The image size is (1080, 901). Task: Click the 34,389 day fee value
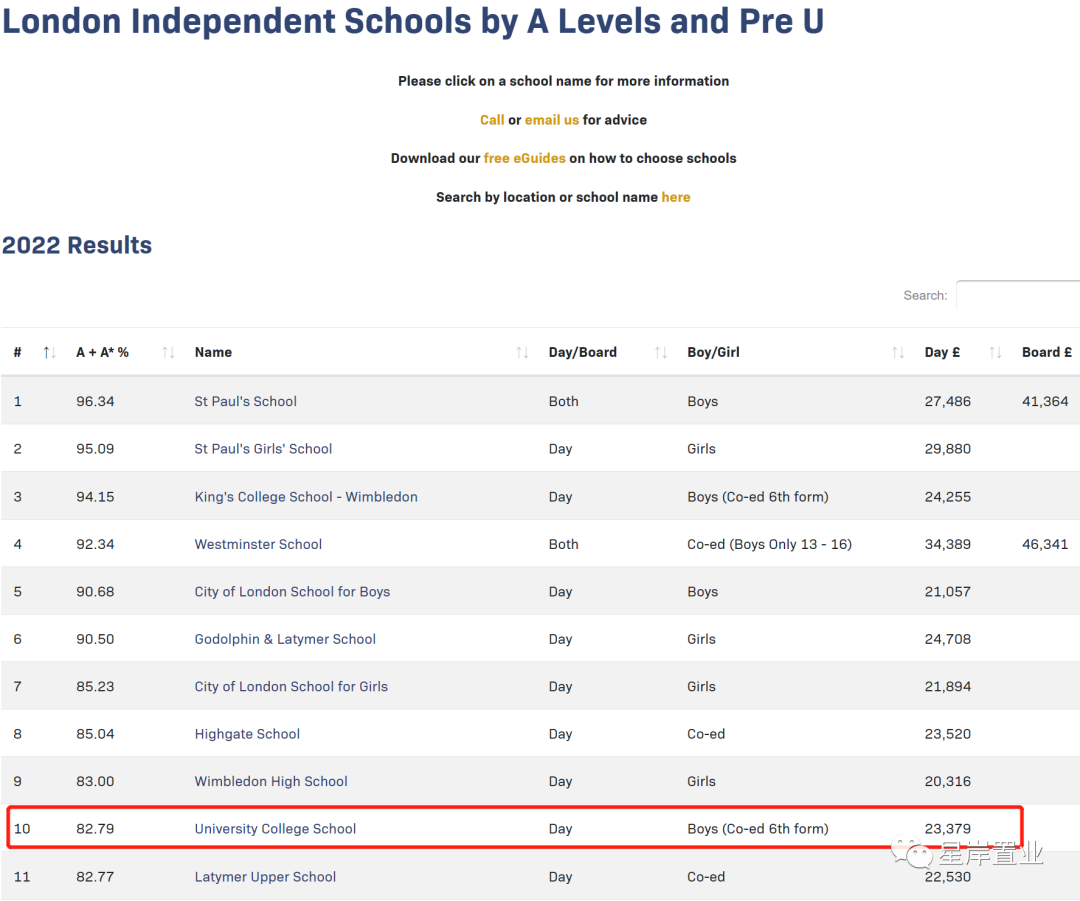[948, 545]
